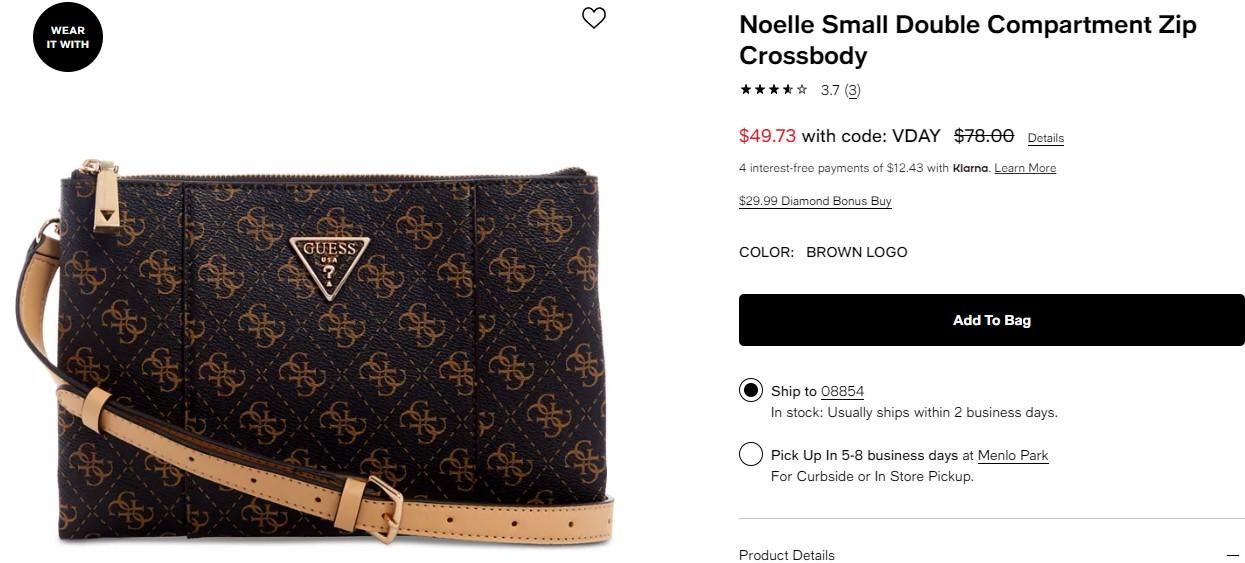
Task: Choose the Pick Up in store option
Action: tap(751, 455)
